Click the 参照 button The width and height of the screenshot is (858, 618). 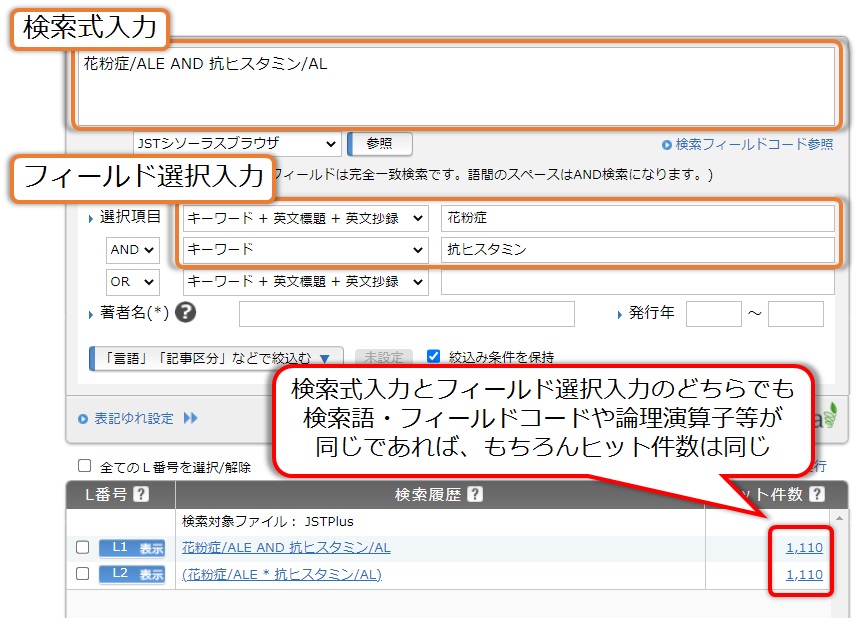click(x=380, y=144)
